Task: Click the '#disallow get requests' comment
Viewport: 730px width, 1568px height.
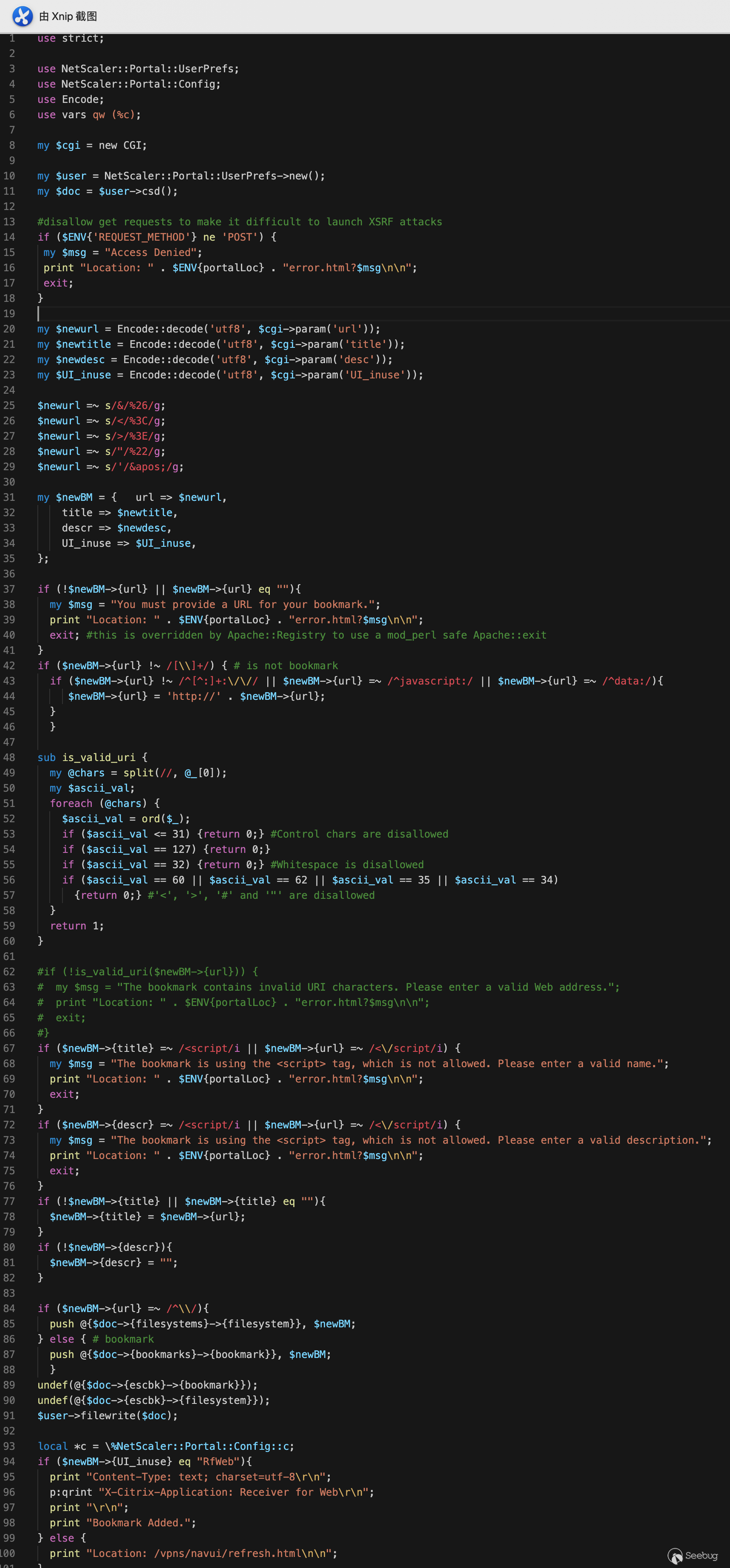Action: coord(240,222)
